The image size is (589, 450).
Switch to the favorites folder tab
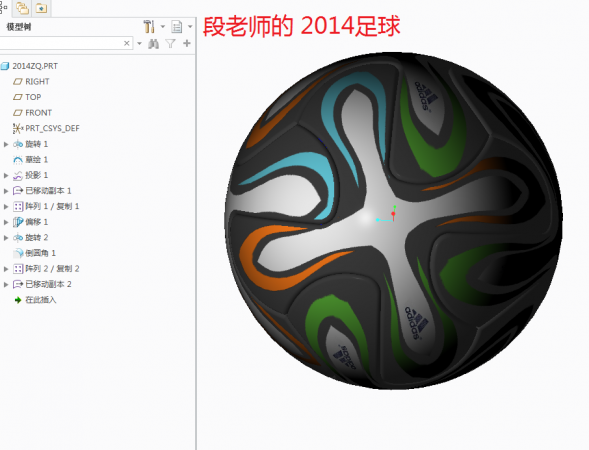click(x=41, y=8)
